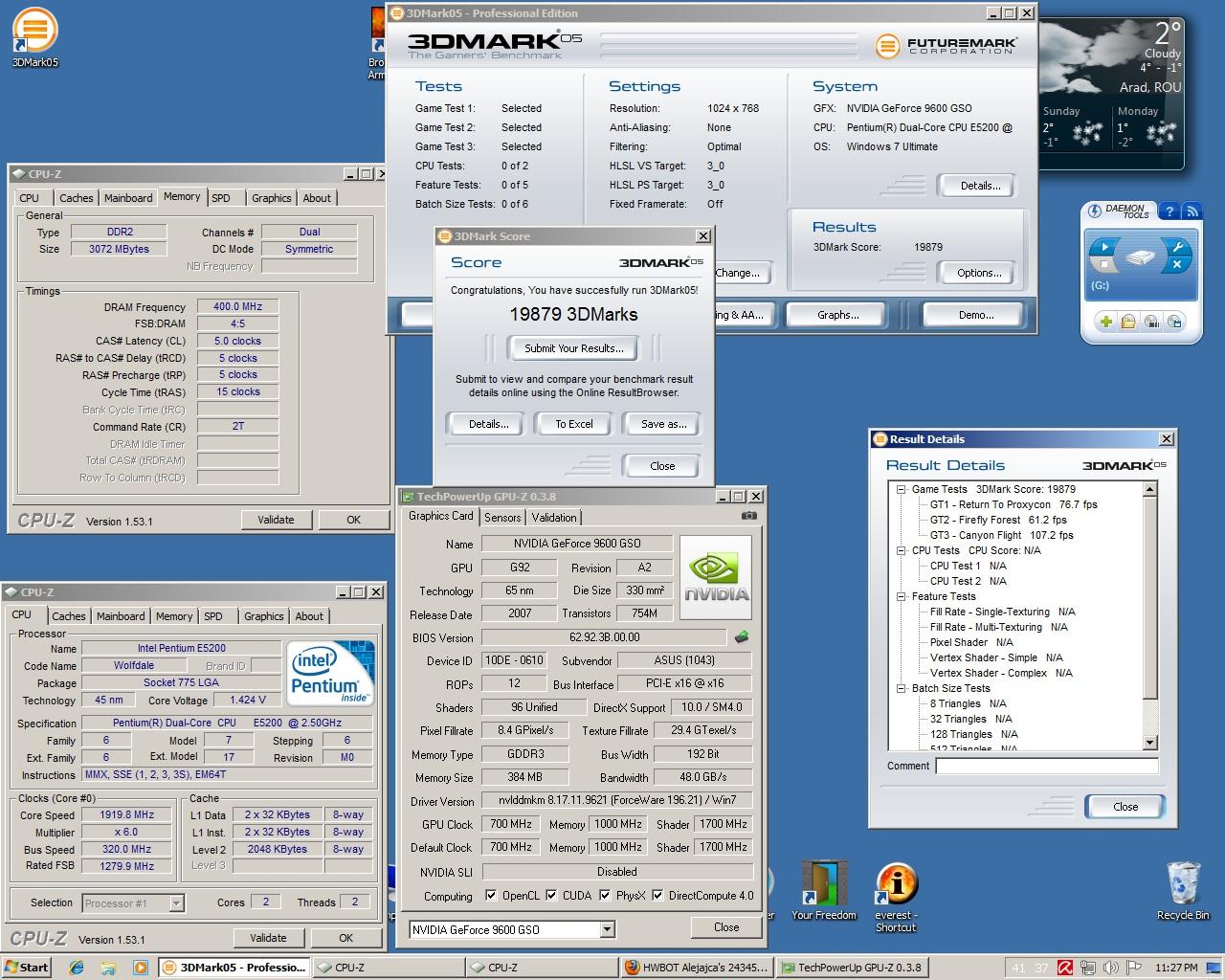Viewport: 1225px width, 980px height.
Task: Switch to HWBOT Firefox taskbar window
Action: tap(696, 967)
